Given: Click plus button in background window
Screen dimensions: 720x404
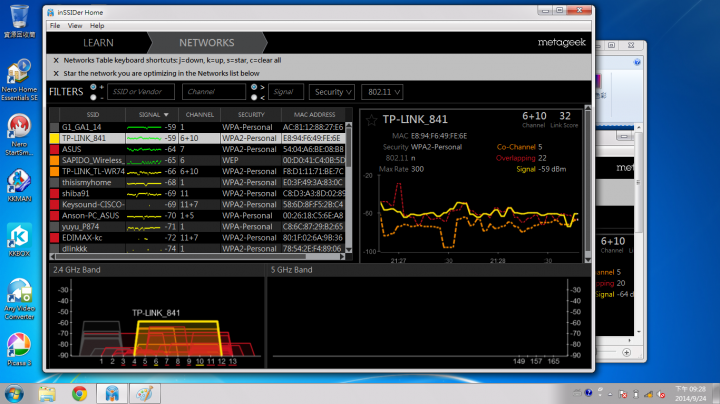Looking at the screenshot, I should (x=626, y=353).
